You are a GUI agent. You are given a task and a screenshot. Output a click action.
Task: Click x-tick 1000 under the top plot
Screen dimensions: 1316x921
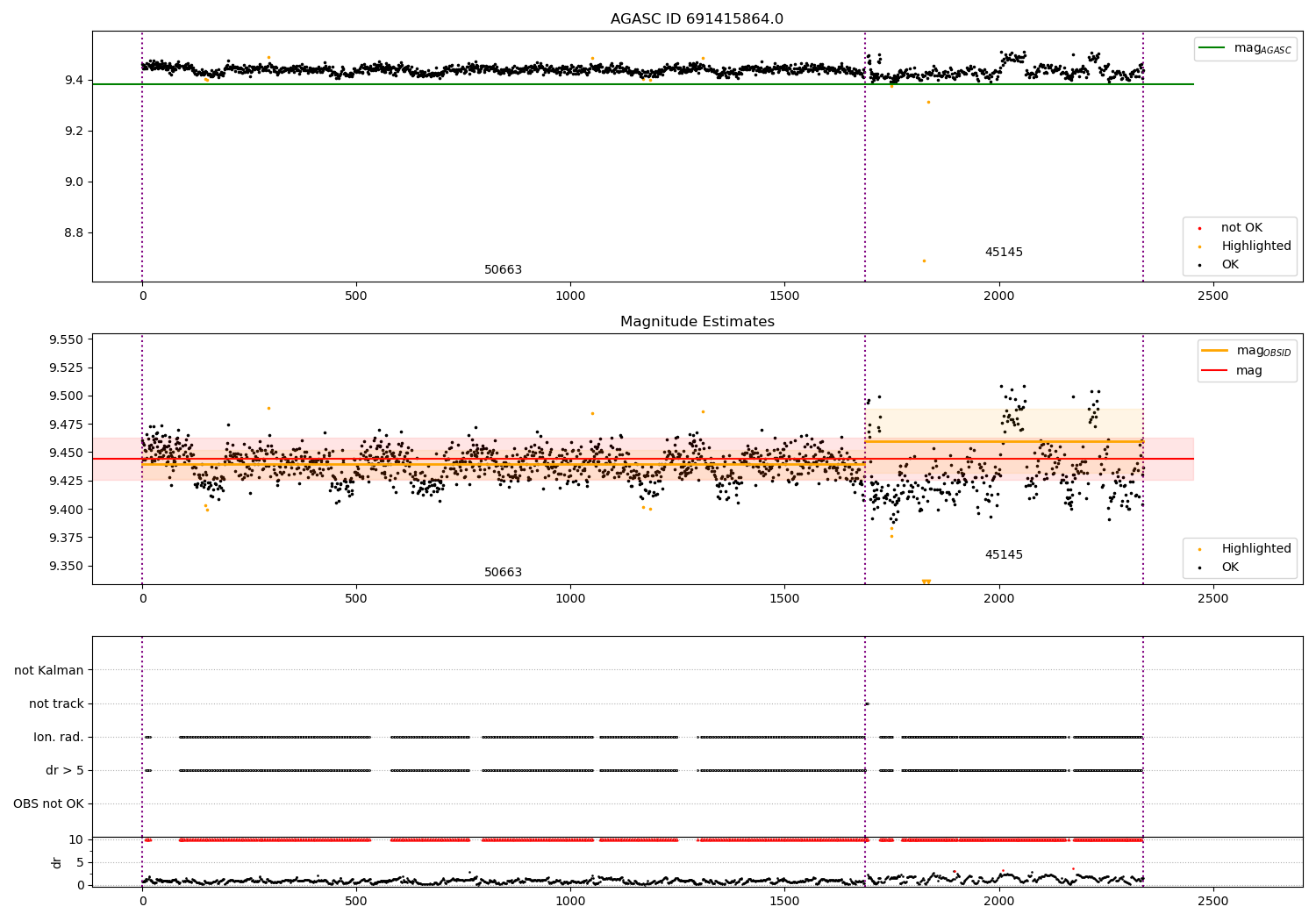tap(570, 296)
